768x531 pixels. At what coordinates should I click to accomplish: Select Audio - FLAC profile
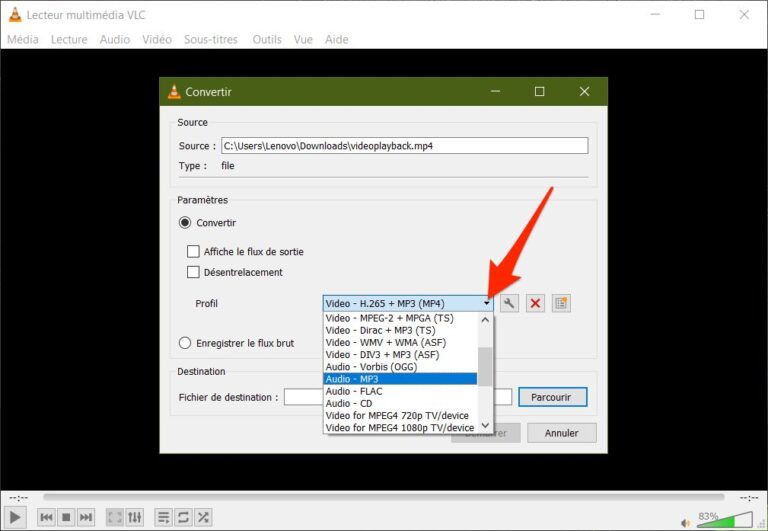400,391
